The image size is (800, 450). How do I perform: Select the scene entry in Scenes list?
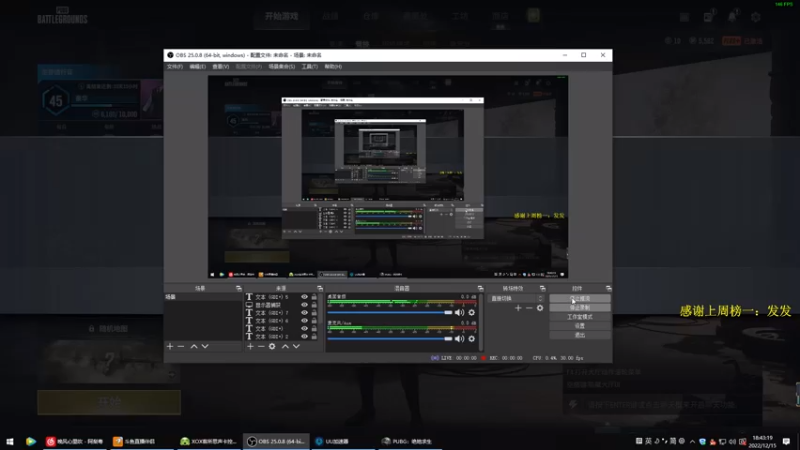pos(203,297)
